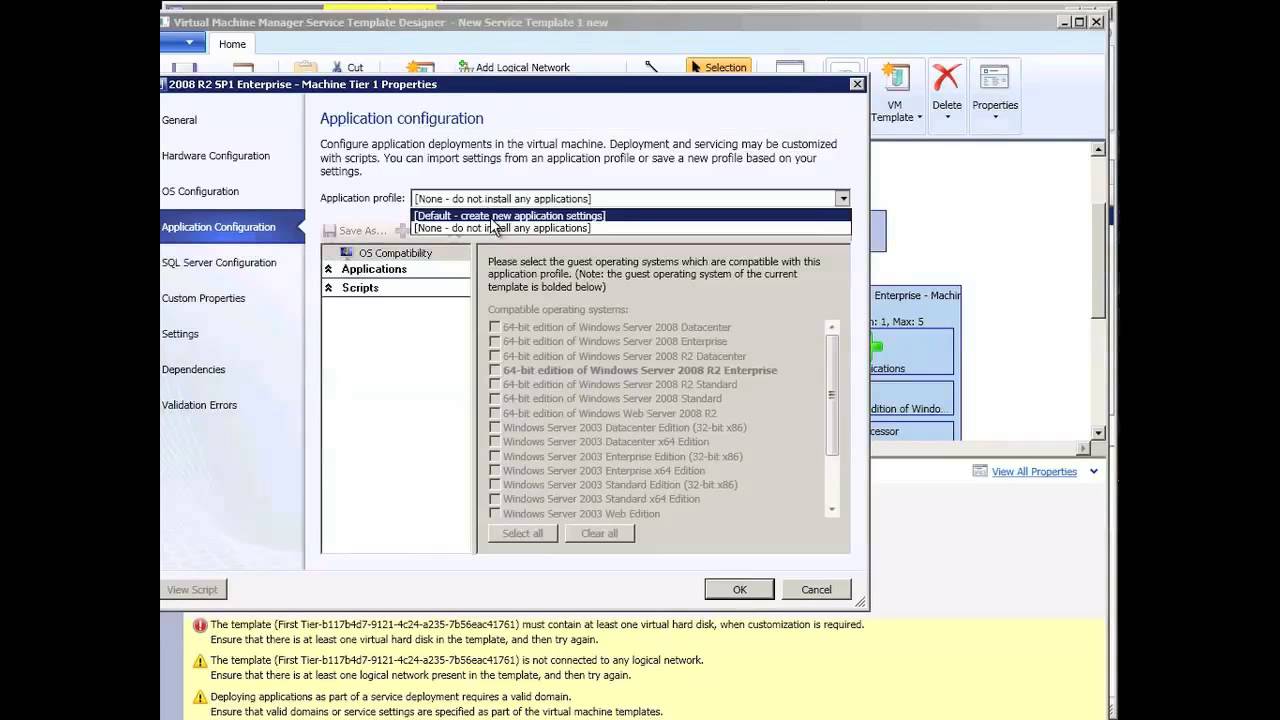This screenshot has width=1280, height=720.
Task: Click the warning icon on the valid domain message
Action: click(x=200, y=697)
